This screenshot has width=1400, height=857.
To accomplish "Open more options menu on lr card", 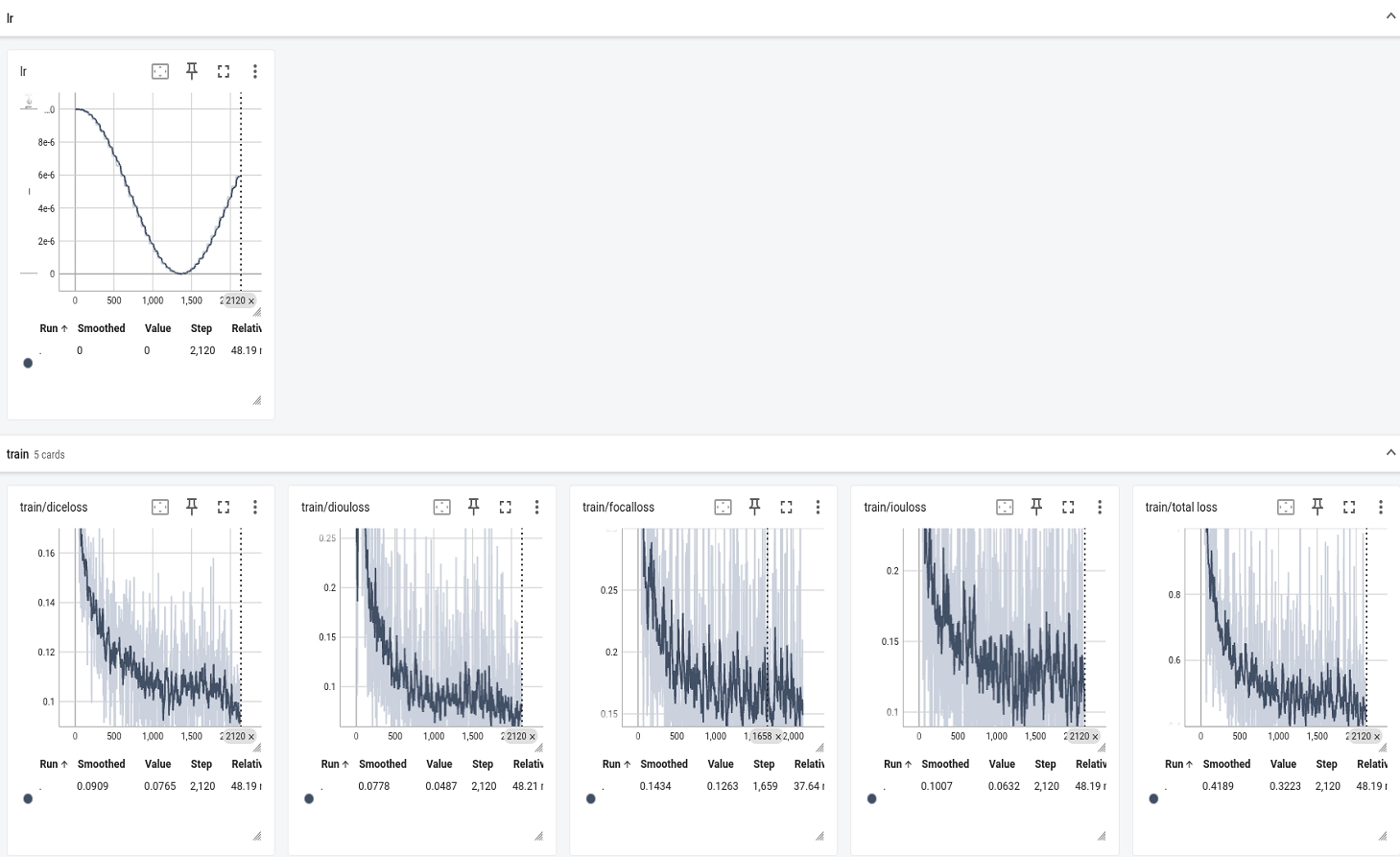I will (x=255, y=71).
